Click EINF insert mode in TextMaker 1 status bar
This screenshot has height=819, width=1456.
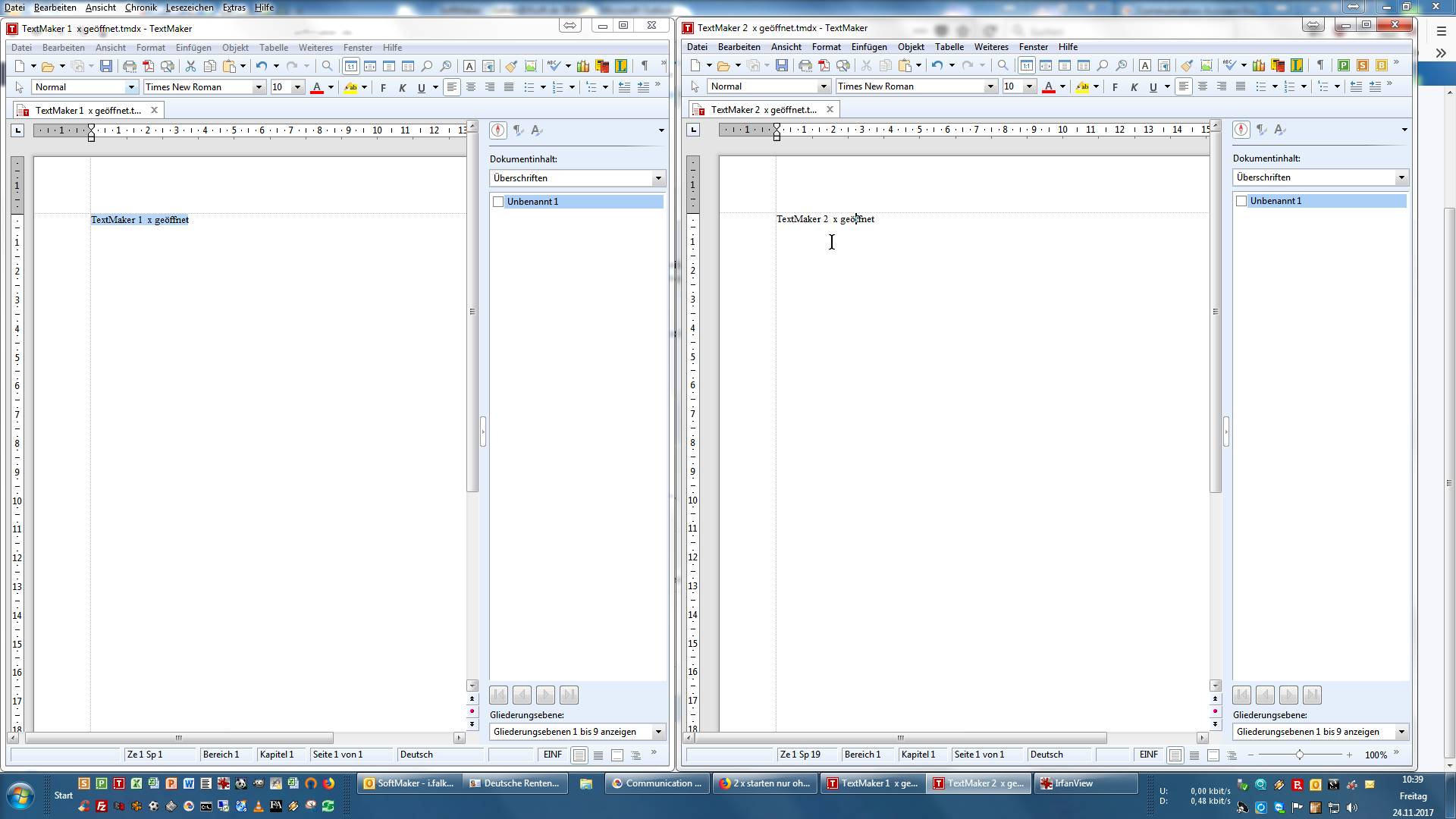552,755
